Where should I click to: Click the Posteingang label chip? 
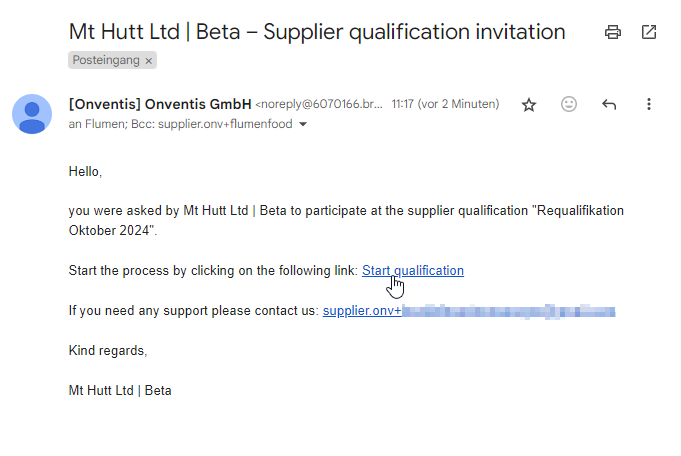(106, 61)
